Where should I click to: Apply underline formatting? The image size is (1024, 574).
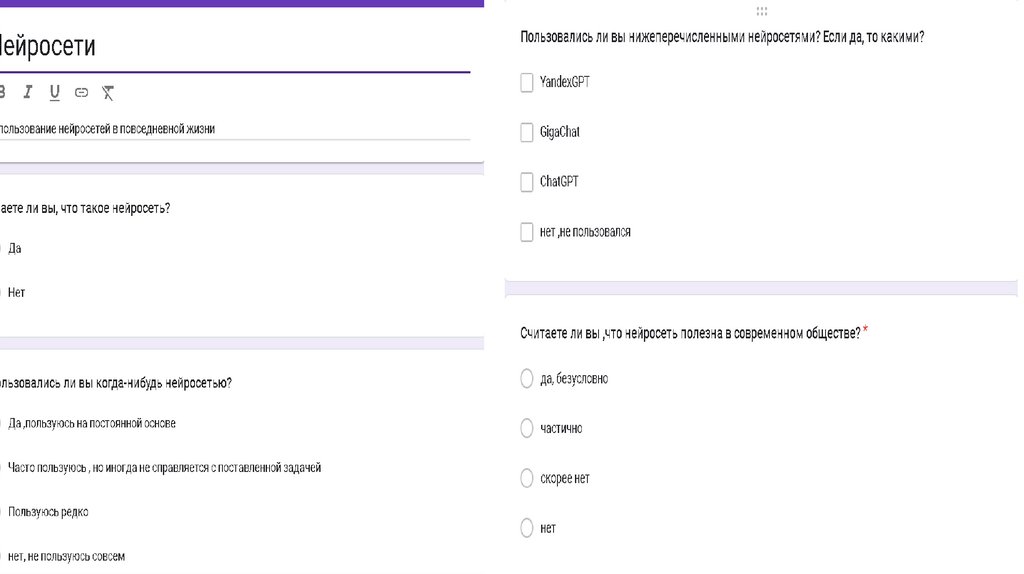54,93
